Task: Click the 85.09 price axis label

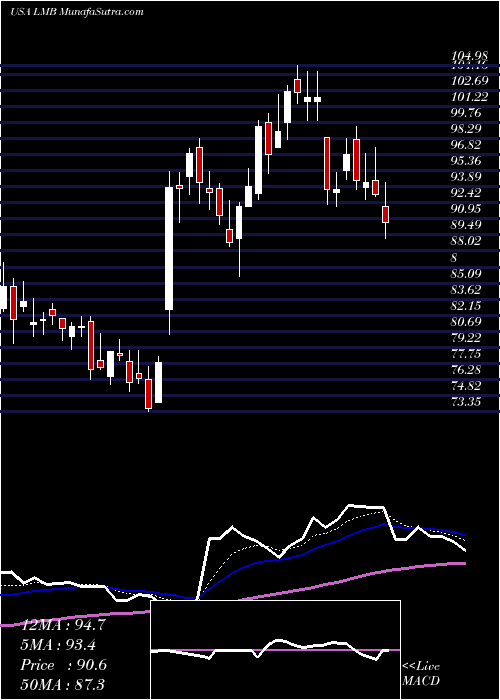Action: (467, 273)
